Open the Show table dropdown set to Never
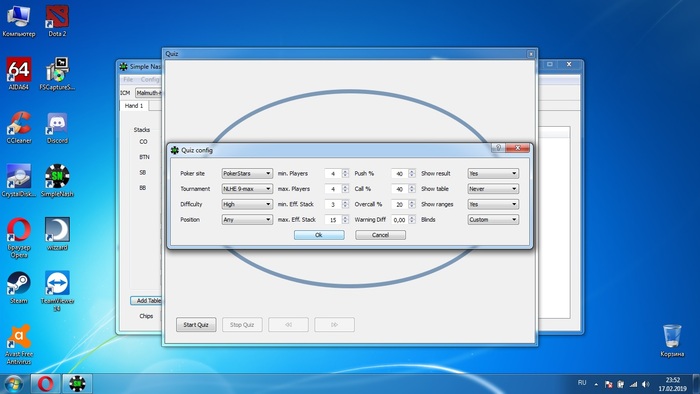 point(493,189)
